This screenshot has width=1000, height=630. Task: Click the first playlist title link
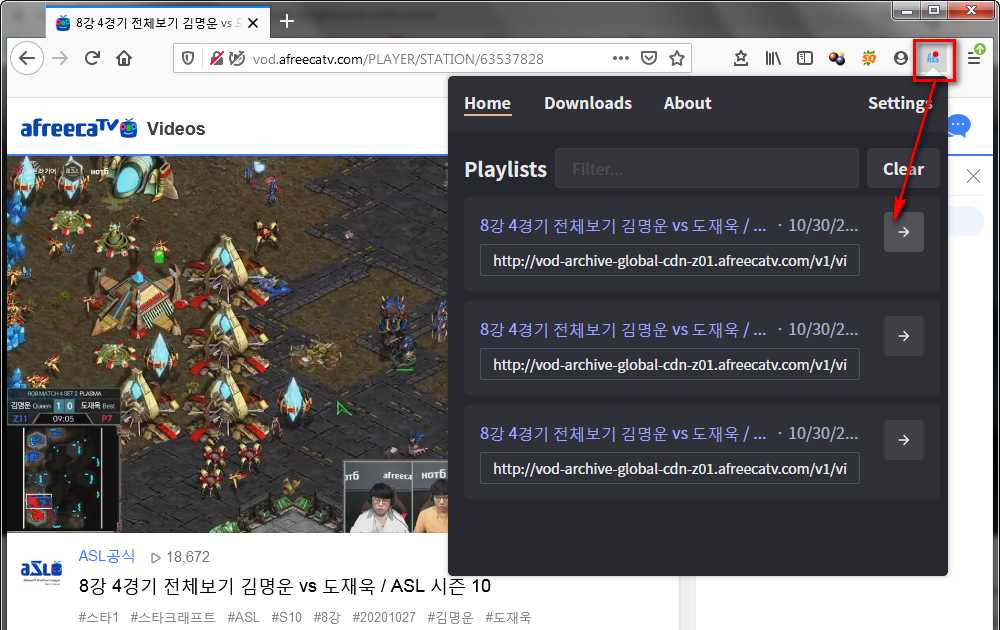pos(623,226)
